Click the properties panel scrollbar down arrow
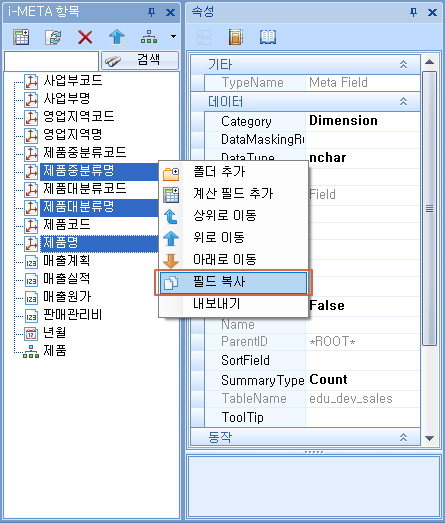445x523 pixels. tap(429, 438)
